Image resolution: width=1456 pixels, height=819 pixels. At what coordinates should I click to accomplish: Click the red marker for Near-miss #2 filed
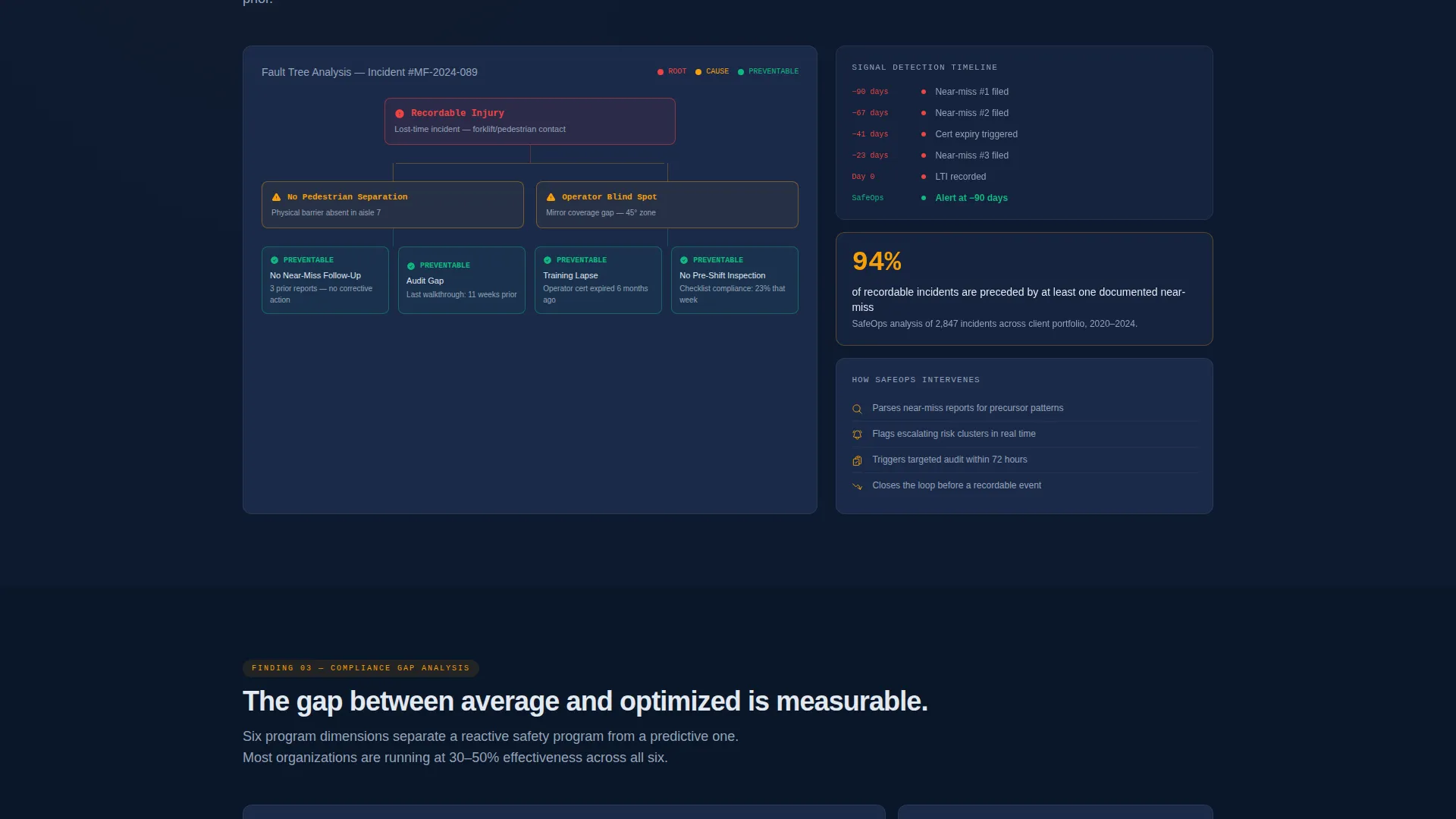(x=923, y=113)
